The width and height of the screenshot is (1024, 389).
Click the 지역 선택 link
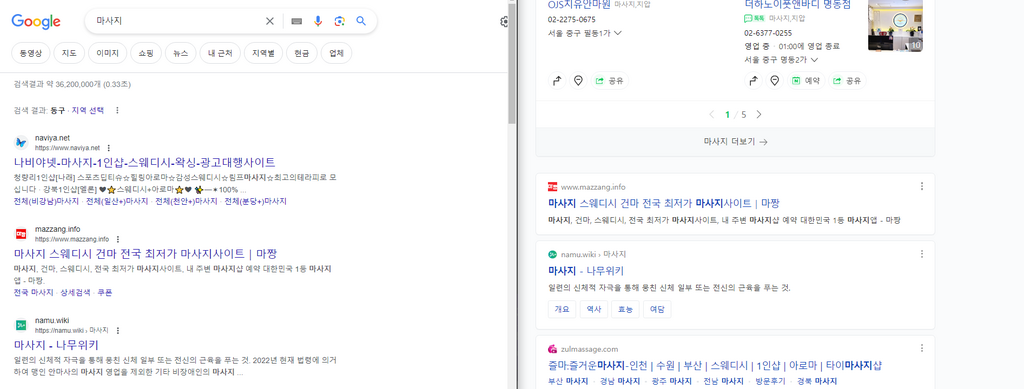tap(88, 110)
